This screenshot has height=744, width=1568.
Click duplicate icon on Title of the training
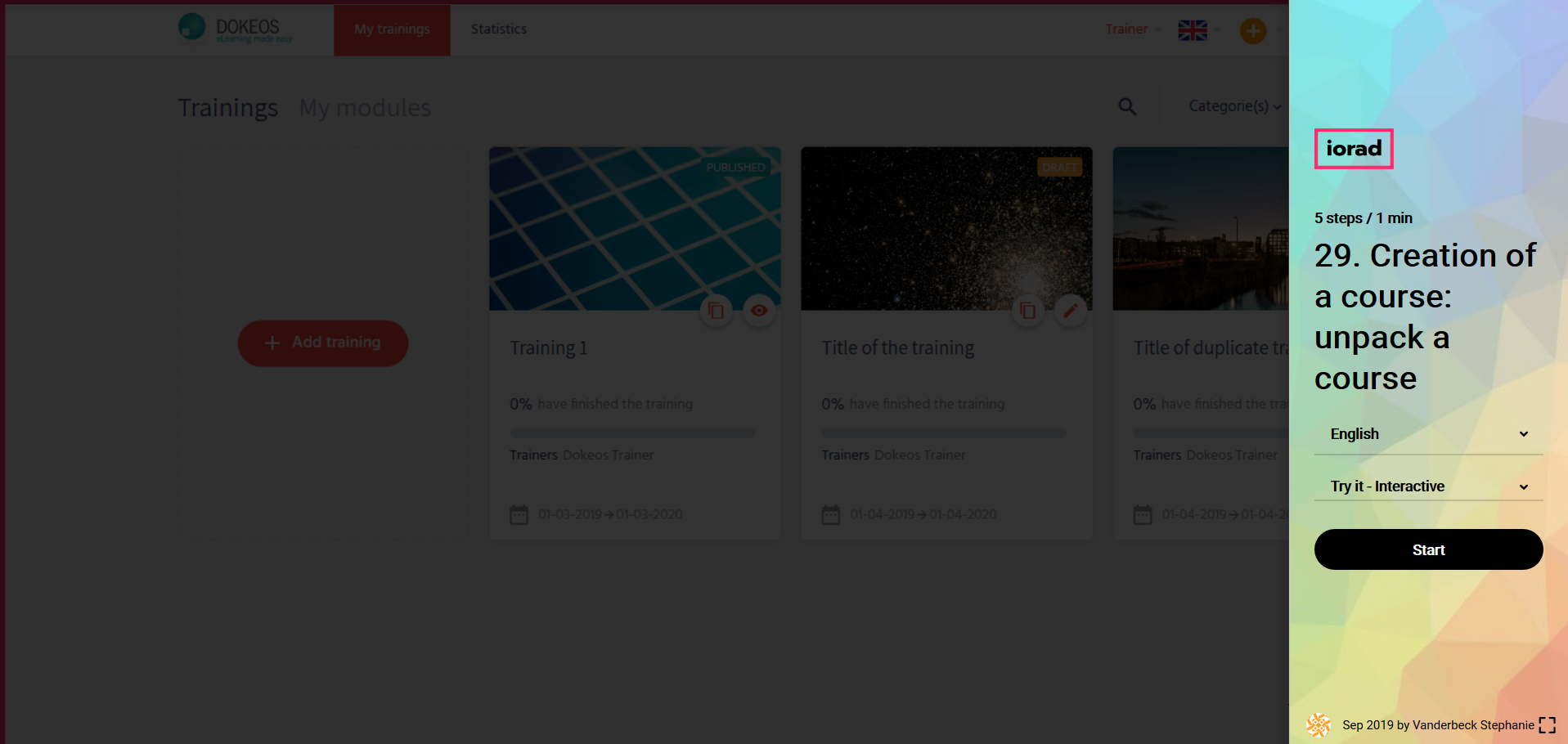coord(1027,311)
